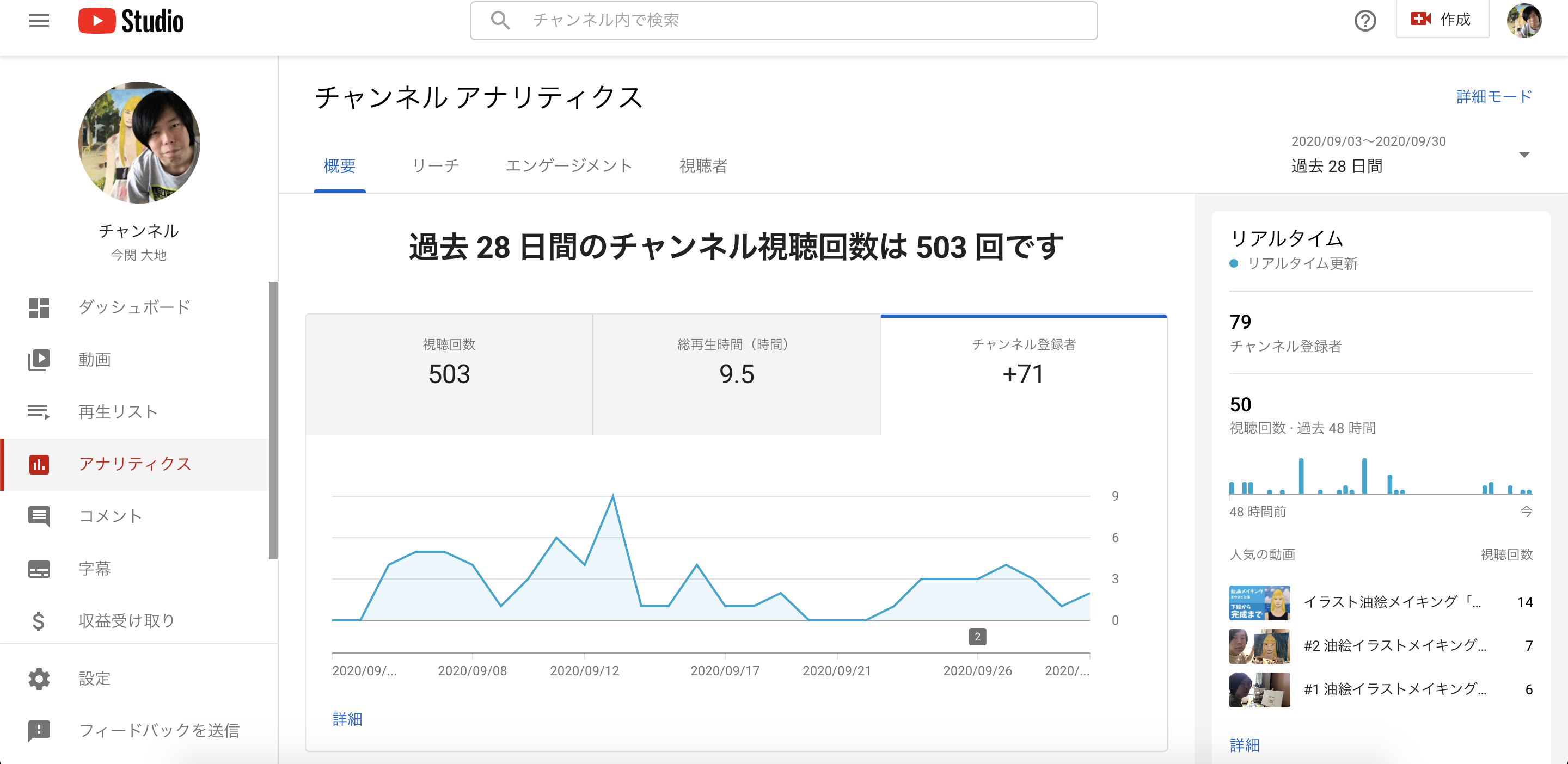Open video イラスト油絵メイキング thumbnail
The width and height of the screenshot is (1568, 764).
point(1259,602)
